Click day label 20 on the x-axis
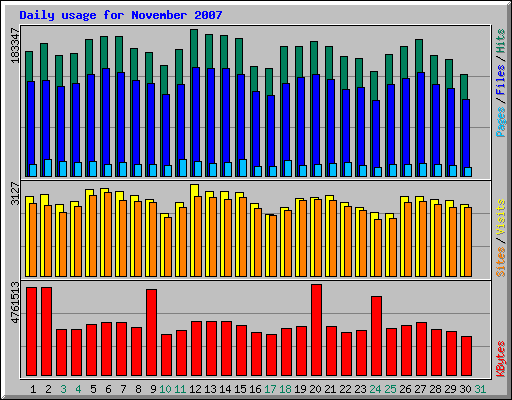Screen dimensions: 512x400 (x=315, y=389)
